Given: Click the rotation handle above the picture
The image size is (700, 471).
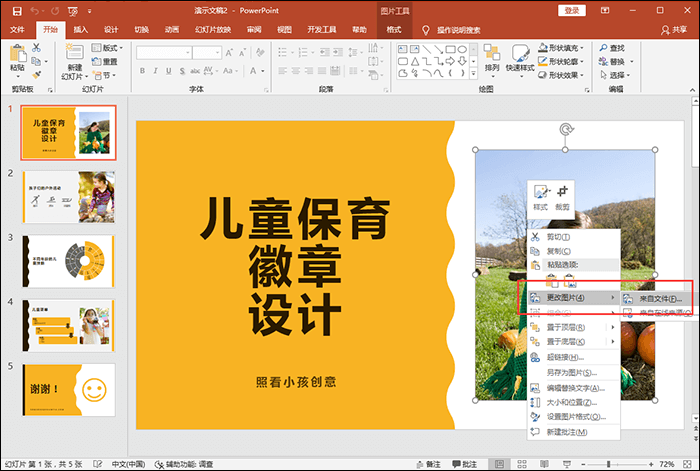Looking at the screenshot, I should pyautogui.click(x=566, y=129).
